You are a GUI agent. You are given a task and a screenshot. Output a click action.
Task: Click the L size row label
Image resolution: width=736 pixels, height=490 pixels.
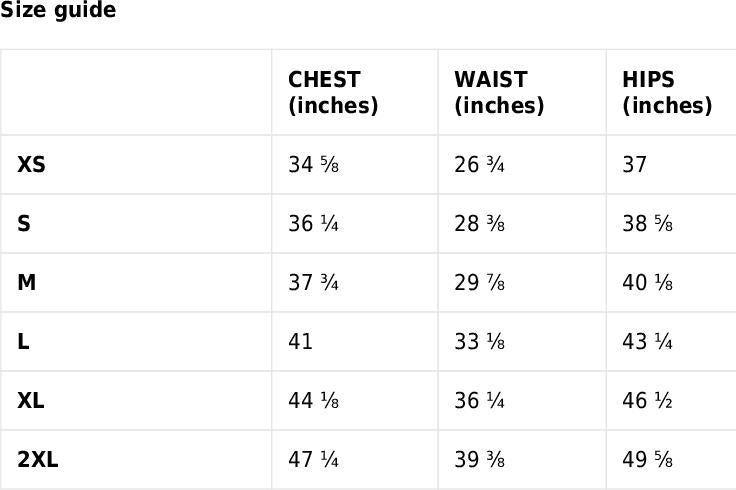coord(23,342)
